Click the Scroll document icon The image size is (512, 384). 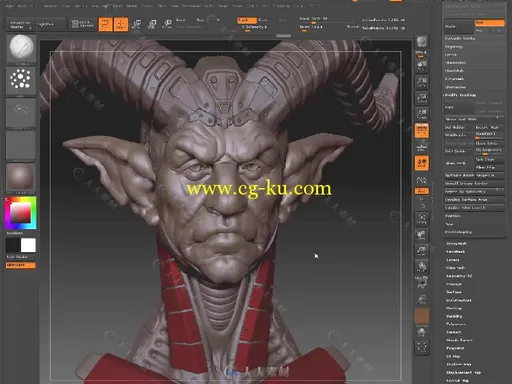tap(422, 65)
